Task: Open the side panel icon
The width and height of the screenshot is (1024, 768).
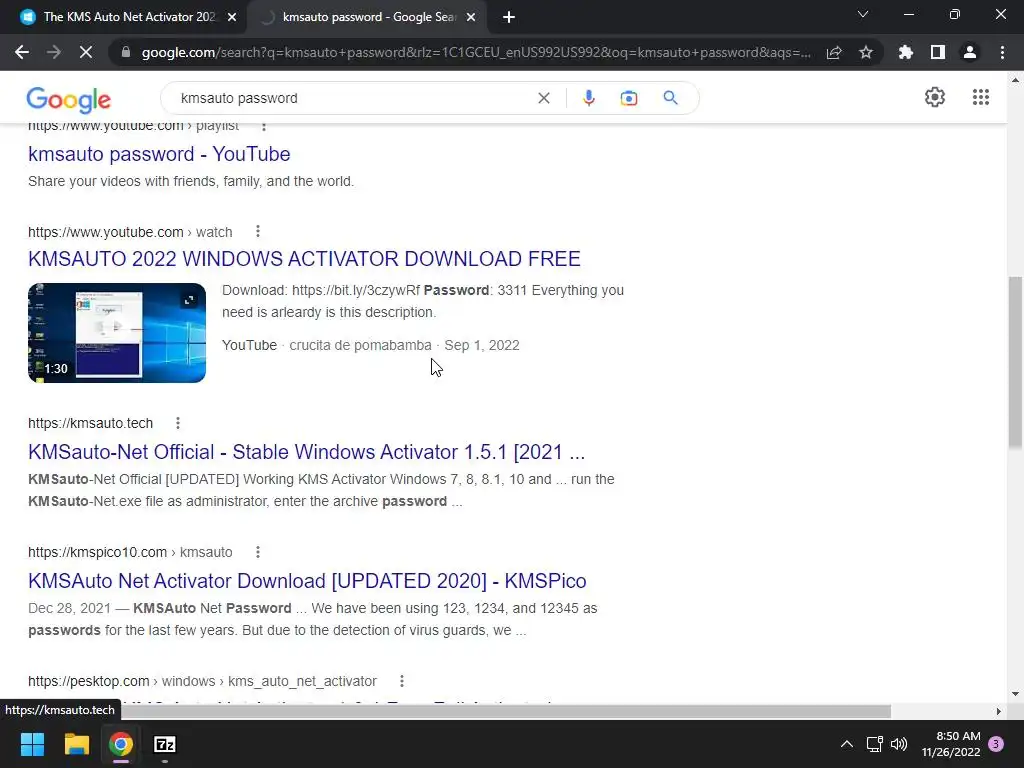Action: point(938,52)
